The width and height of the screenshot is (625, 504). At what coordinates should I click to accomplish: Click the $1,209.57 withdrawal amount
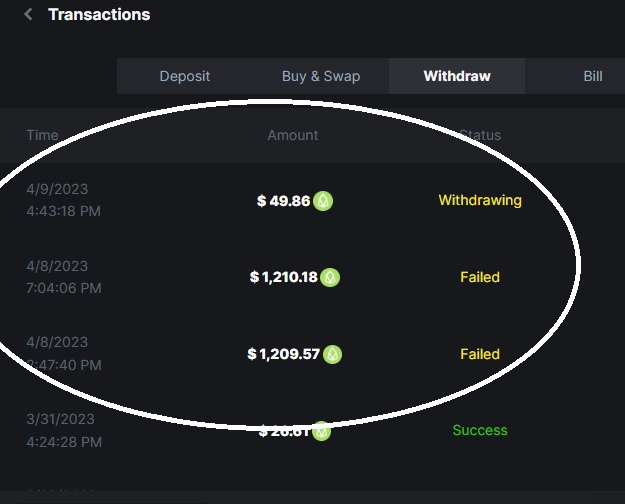click(284, 354)
